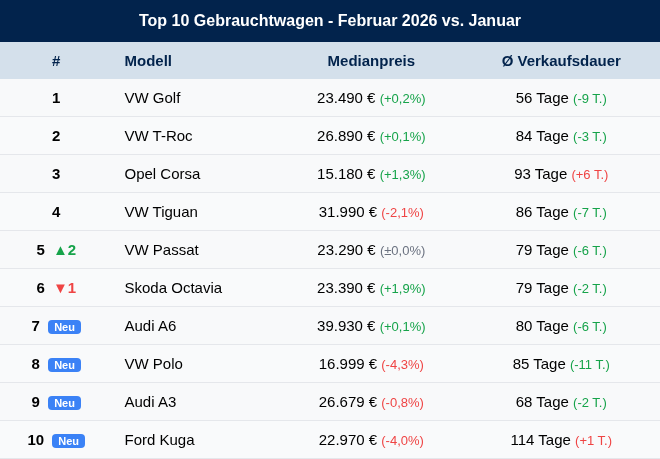Click the Neu badge next to Audi A6
The width and height of the screenshot is (660, 459).
click(64, 327)
